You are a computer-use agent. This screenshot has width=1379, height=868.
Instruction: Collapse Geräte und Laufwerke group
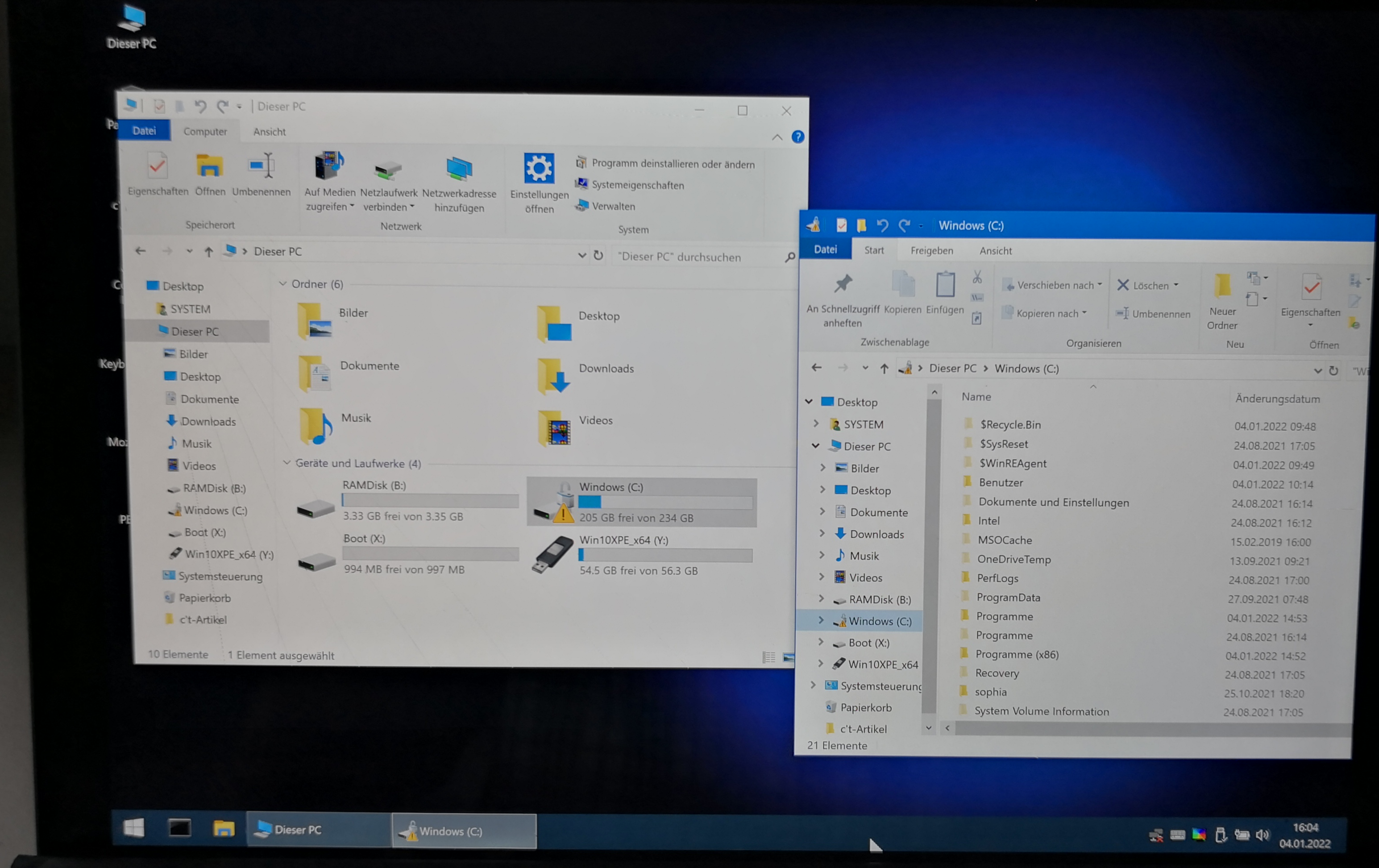point(287,463)
